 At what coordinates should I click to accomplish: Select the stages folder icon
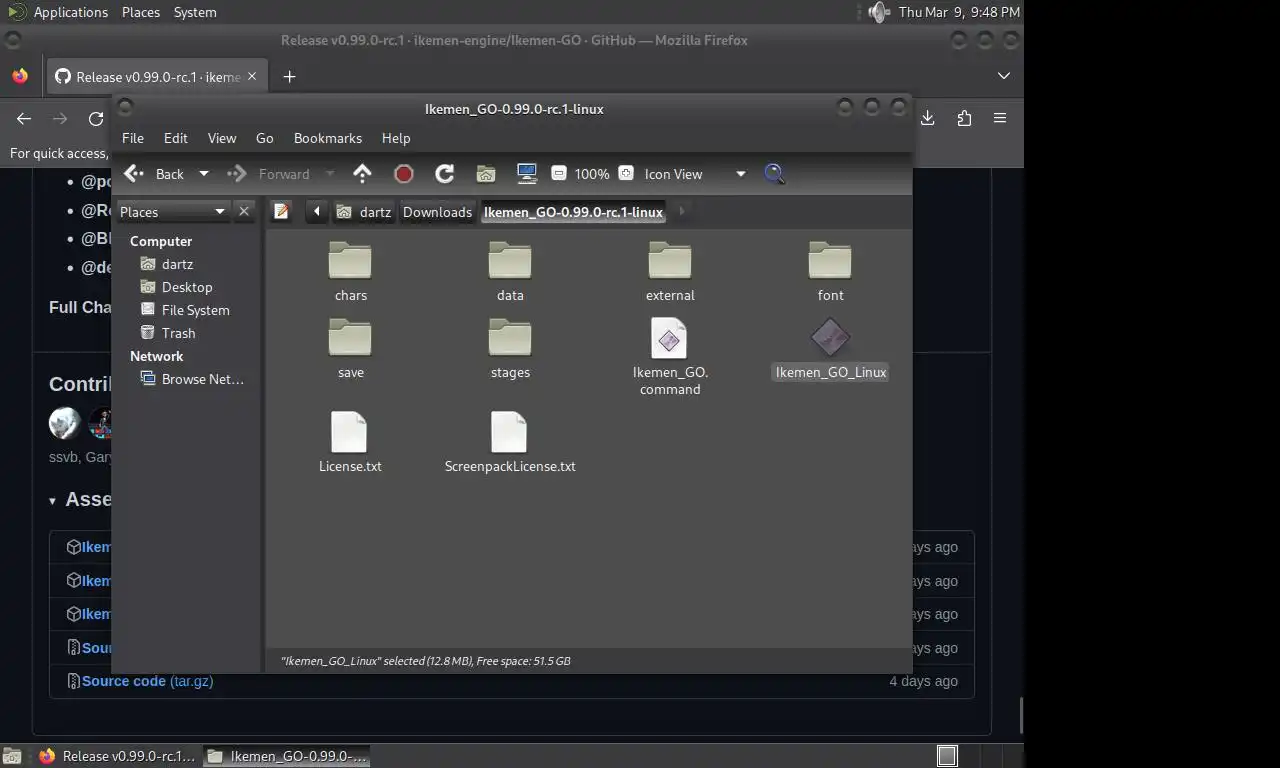coord(510,337)
